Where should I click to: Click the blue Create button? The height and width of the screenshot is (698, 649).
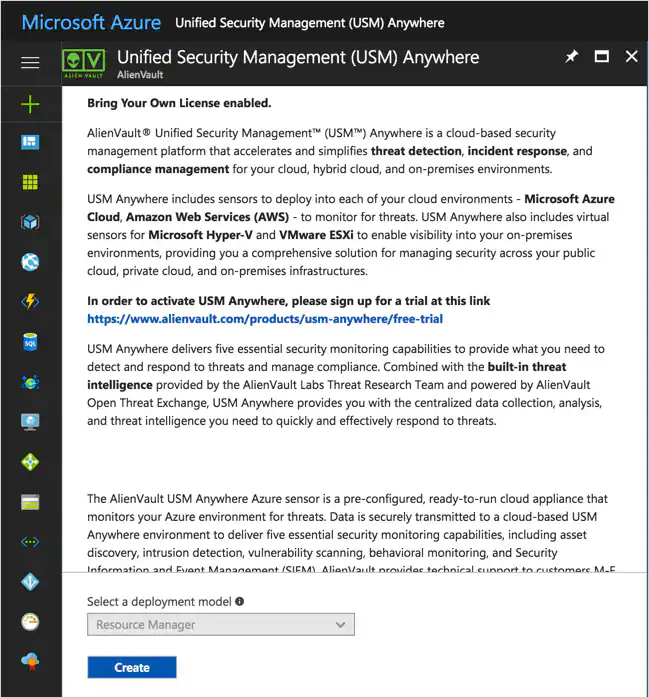click(x=132, y=667)
